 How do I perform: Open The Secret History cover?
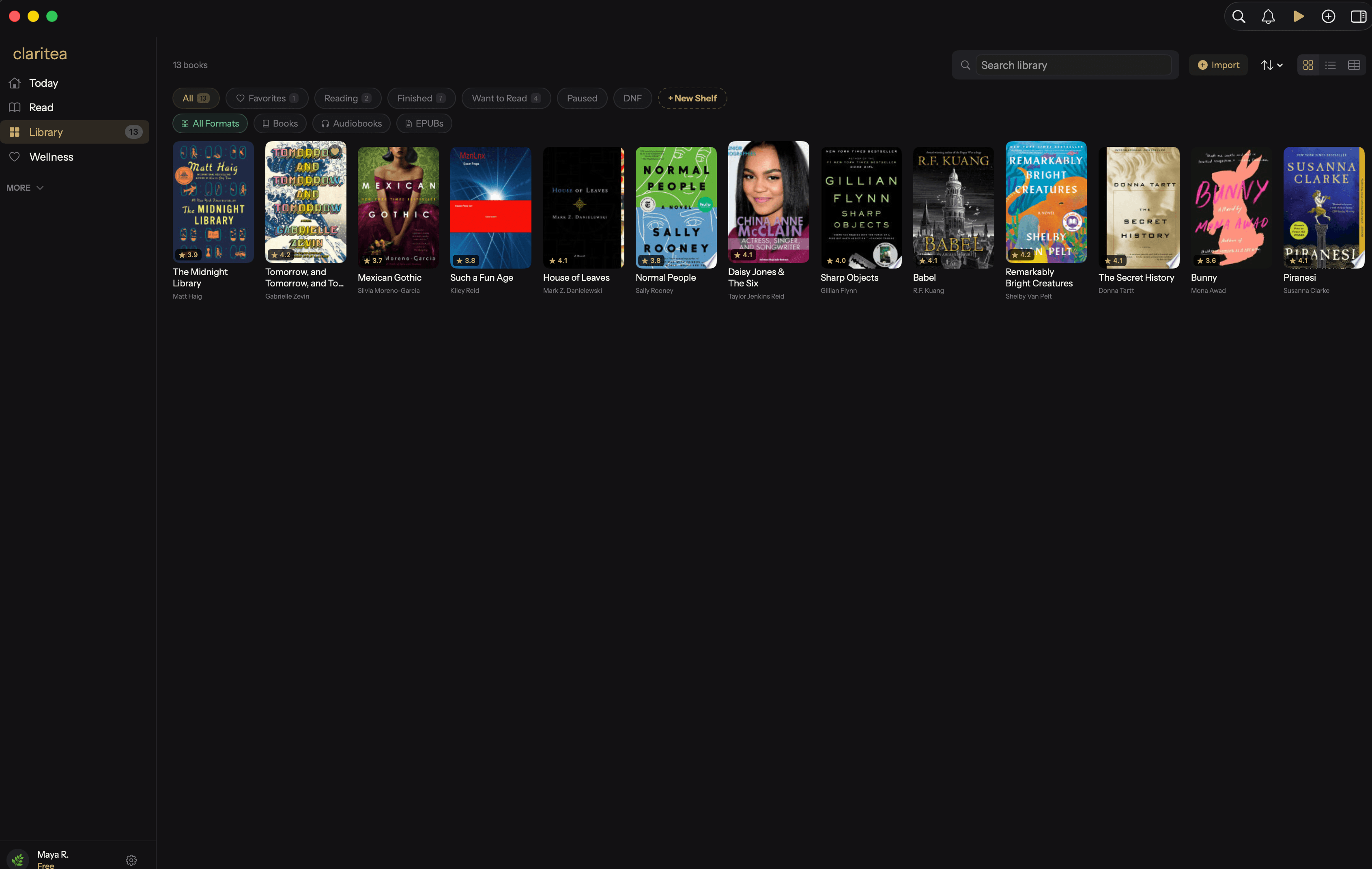1139,208
